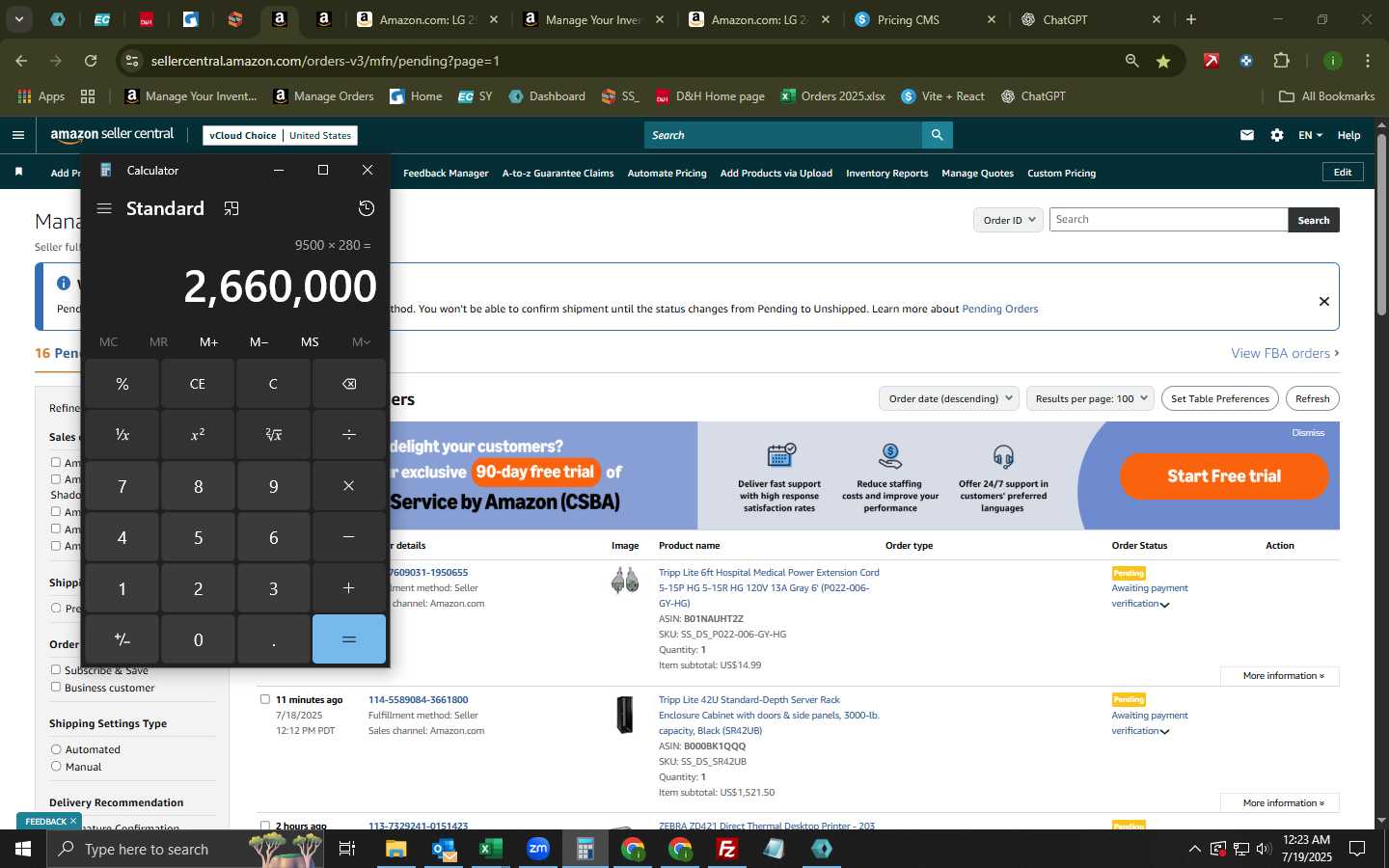Click Seller Central search magnifier button
This screenshot has width=1389, height=868.
point(938,135)
